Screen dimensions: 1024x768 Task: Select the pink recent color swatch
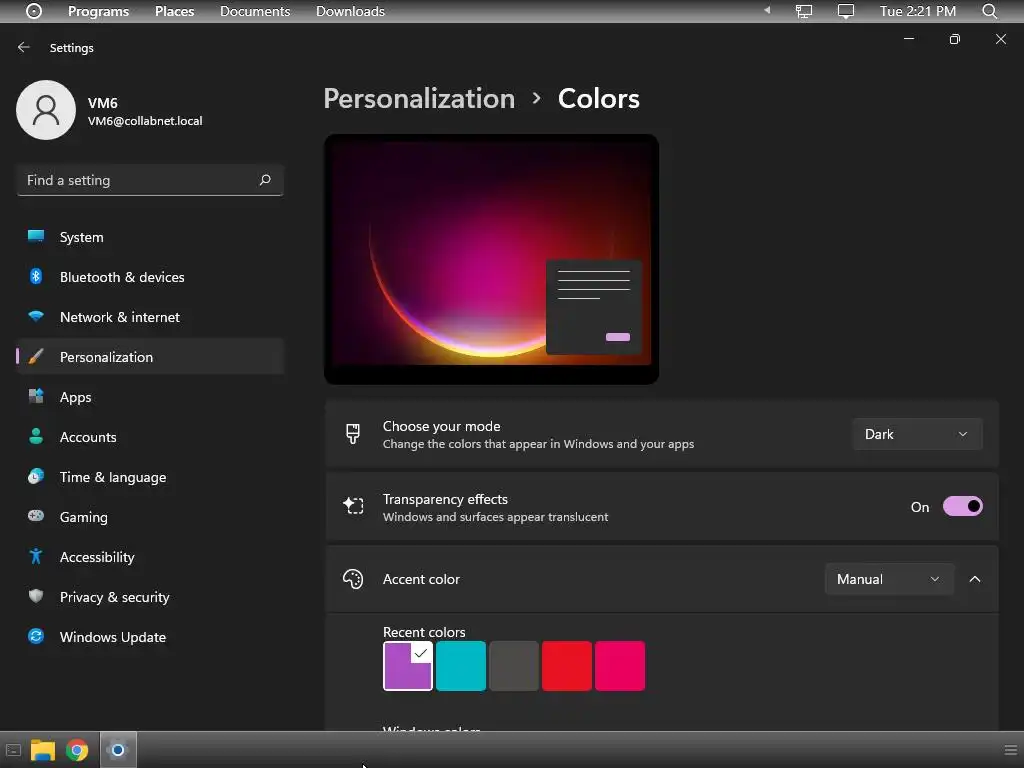[620, 665]
